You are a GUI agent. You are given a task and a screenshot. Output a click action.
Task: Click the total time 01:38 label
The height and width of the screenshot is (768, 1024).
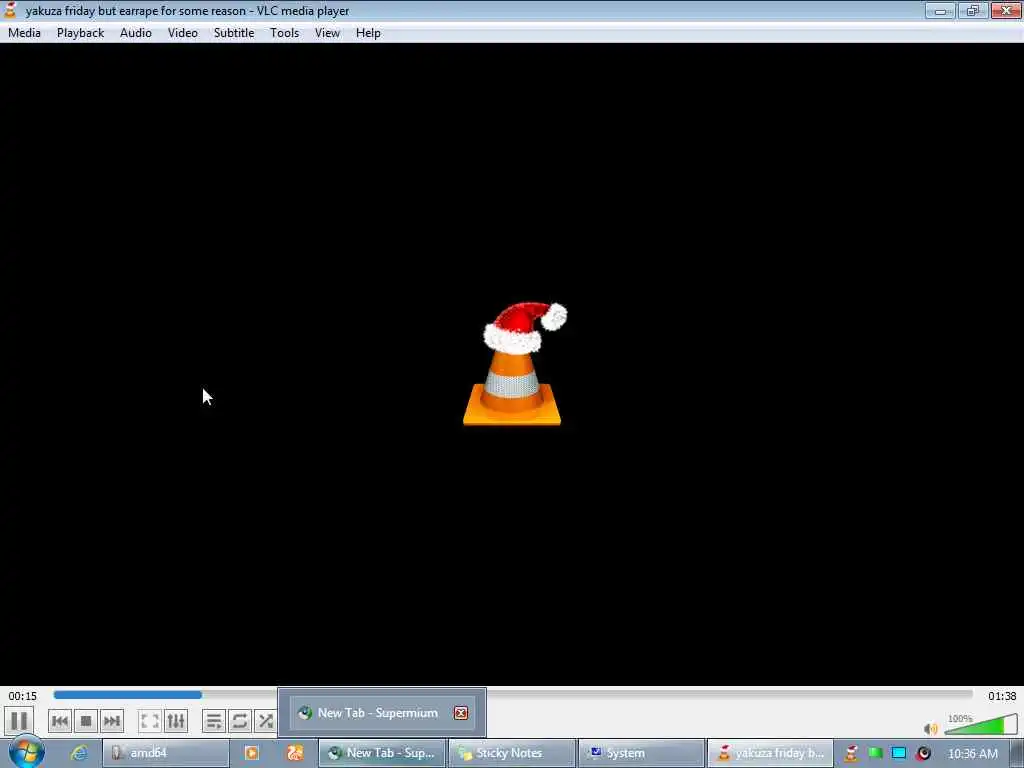pyautogui.click(x=1002, y=696)
